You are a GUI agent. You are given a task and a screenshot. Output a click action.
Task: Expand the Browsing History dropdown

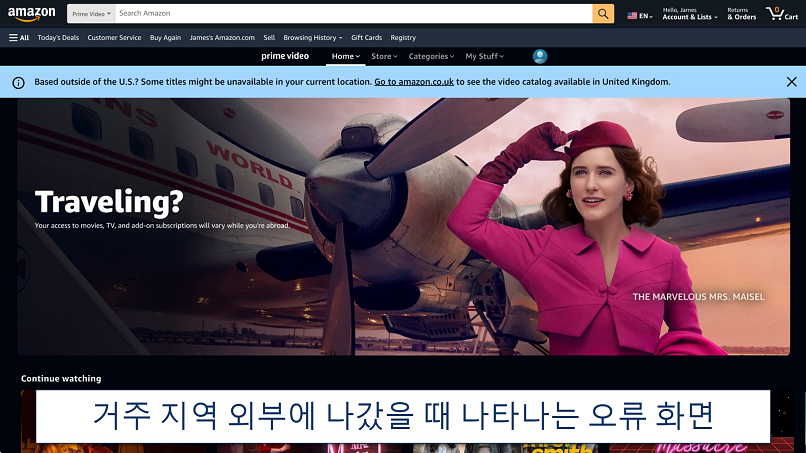[312, 37]
